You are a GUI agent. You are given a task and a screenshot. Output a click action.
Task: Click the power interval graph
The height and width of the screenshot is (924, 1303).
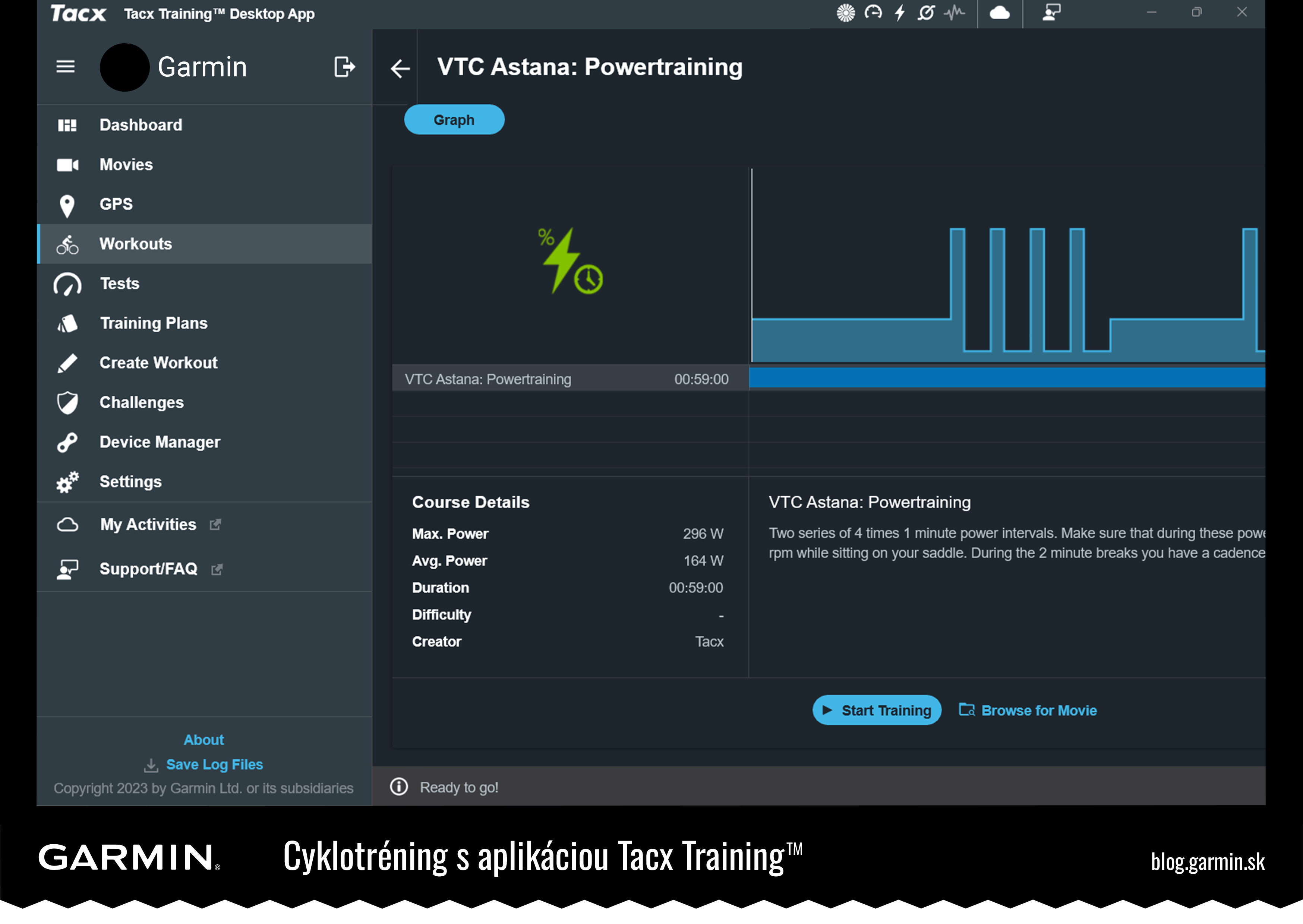click(x=1008, y=265)
